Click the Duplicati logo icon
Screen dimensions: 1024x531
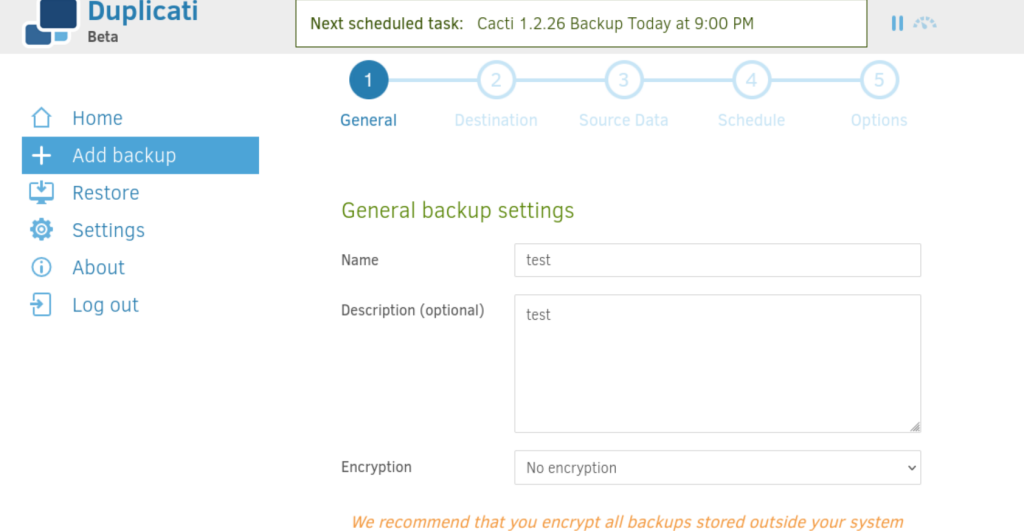(51, 23)
